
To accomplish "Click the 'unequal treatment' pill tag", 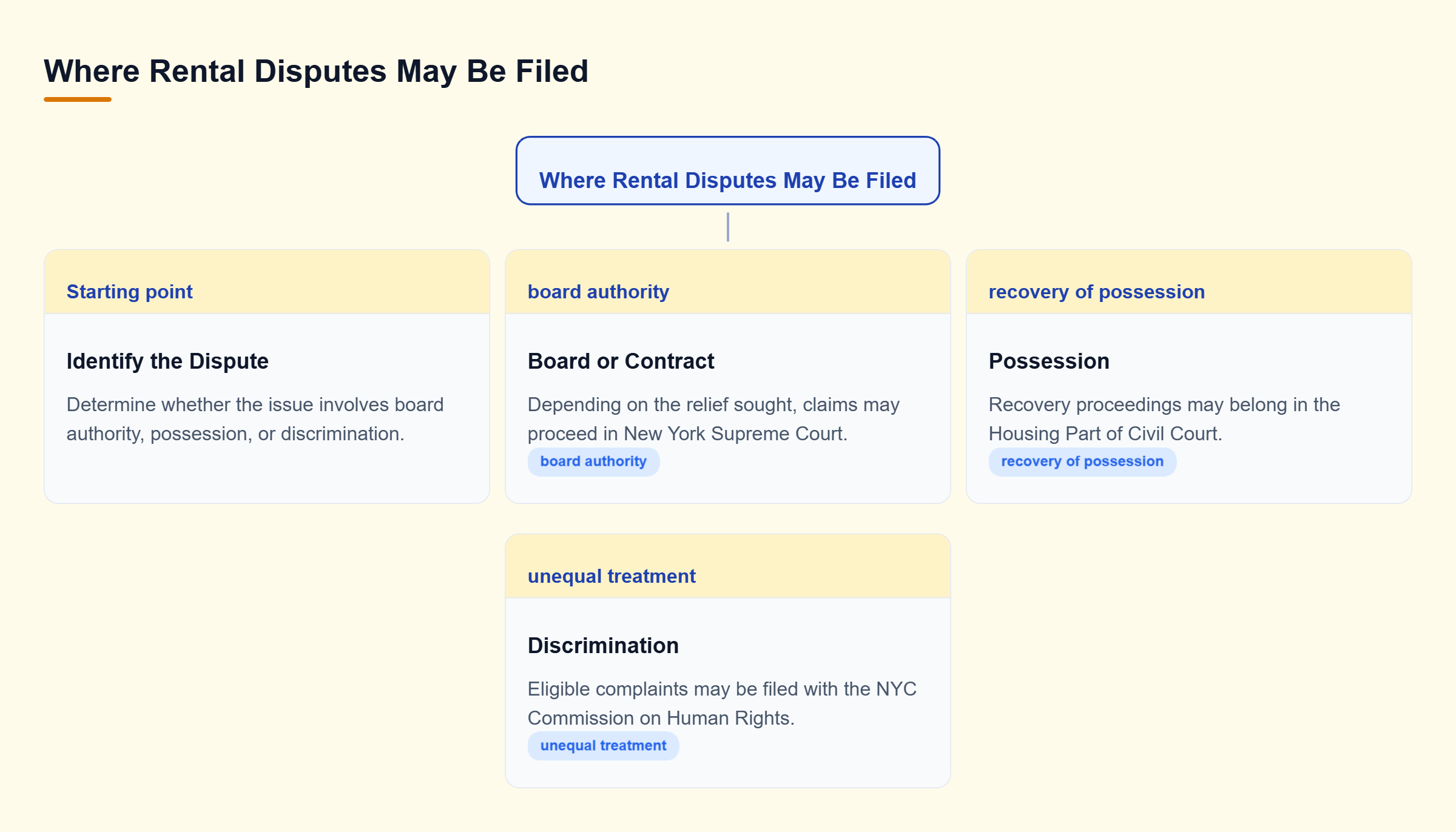I will point(603,746).
